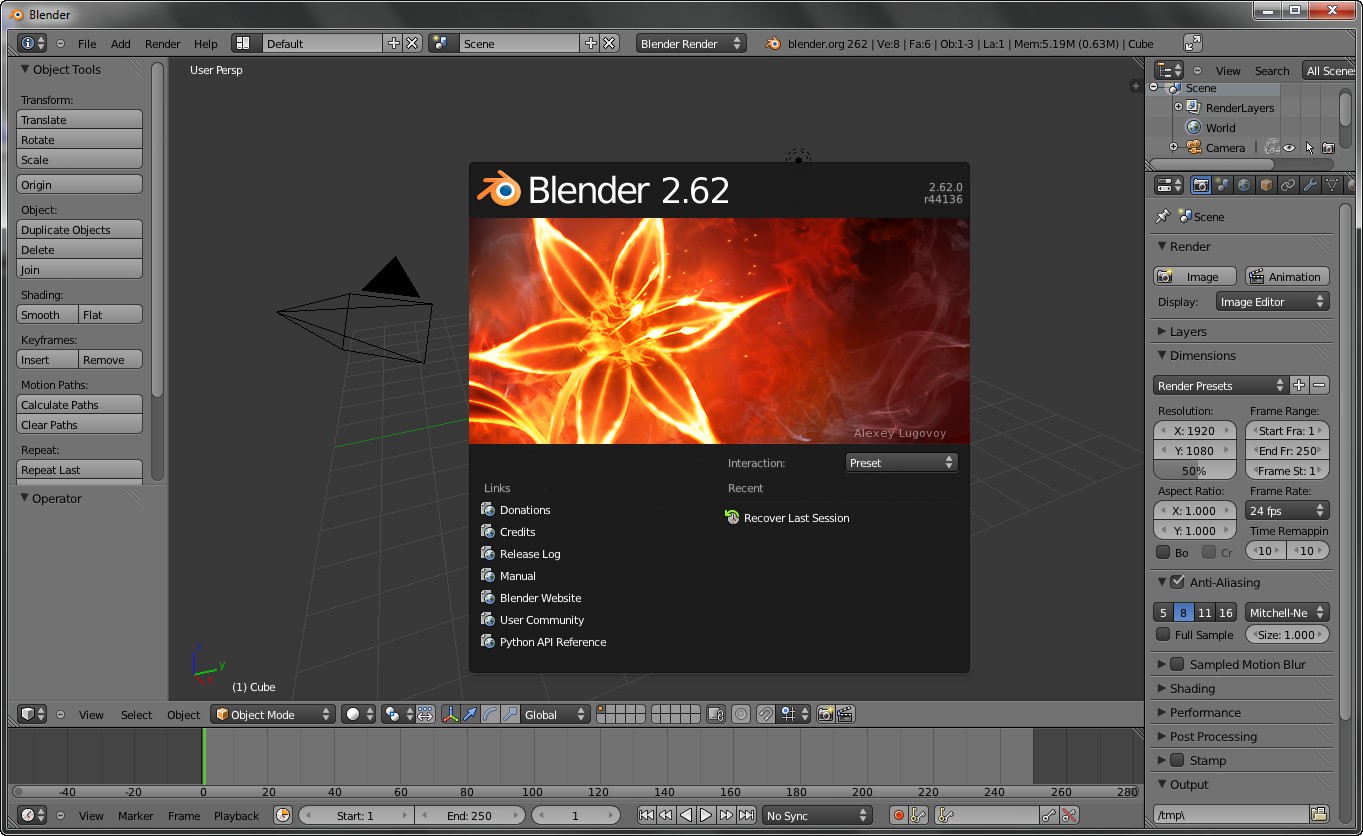Set anti-aliasing samples to 16

click(x=1226, y=612)
